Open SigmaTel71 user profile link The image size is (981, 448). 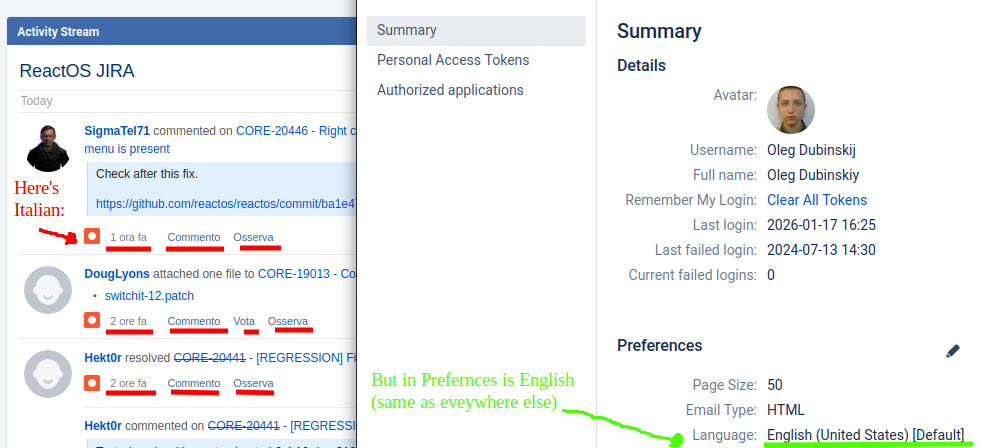coord(117,130)
